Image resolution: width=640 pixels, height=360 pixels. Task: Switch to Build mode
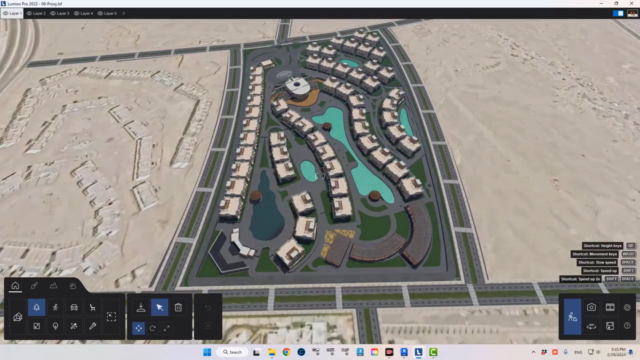[573, 316]
